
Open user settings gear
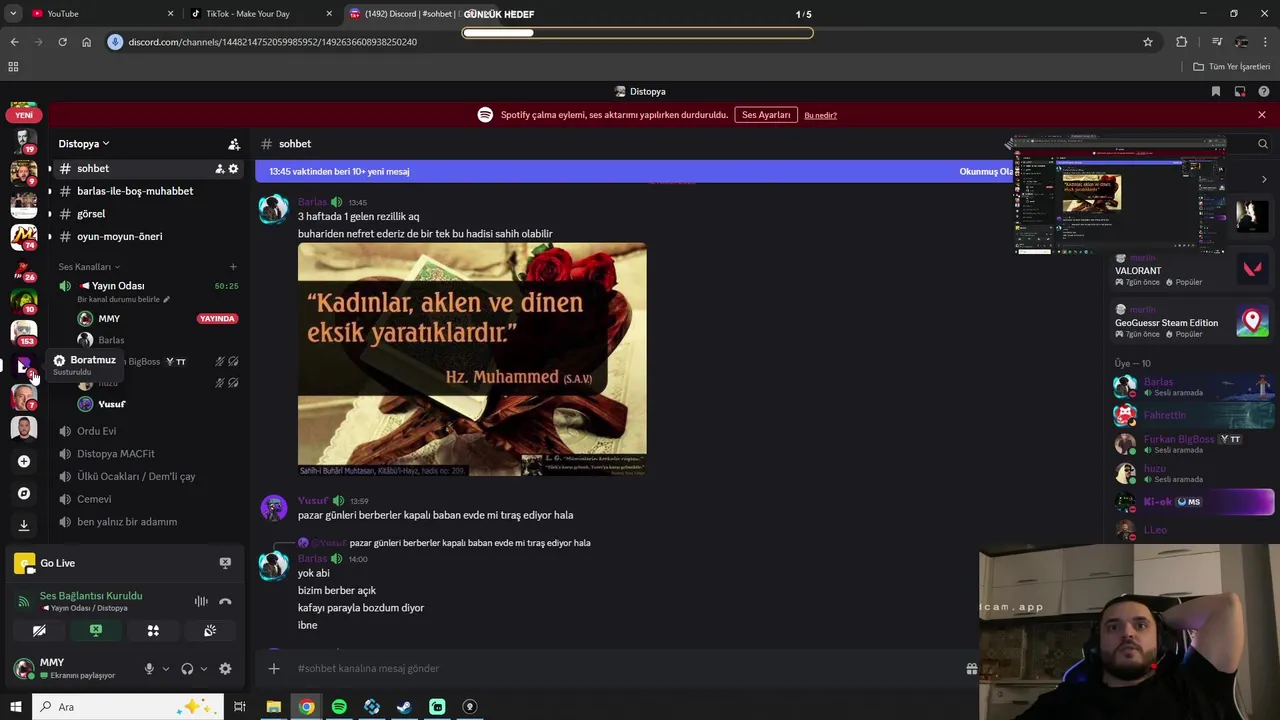pos(225,669)
